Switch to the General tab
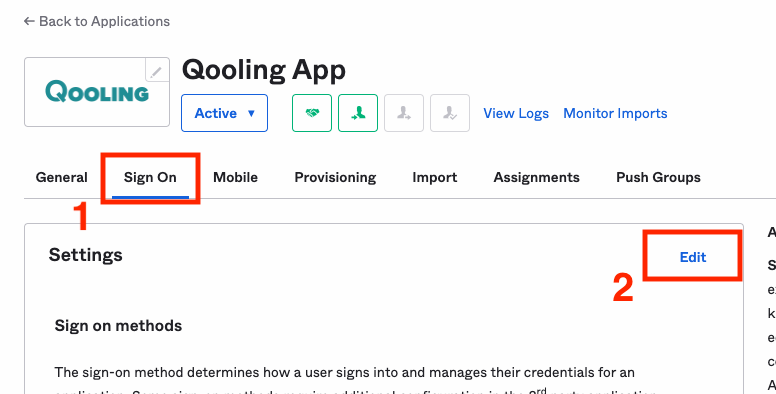Viewport: 776px width, 394px height. click(x=61, y=177)
